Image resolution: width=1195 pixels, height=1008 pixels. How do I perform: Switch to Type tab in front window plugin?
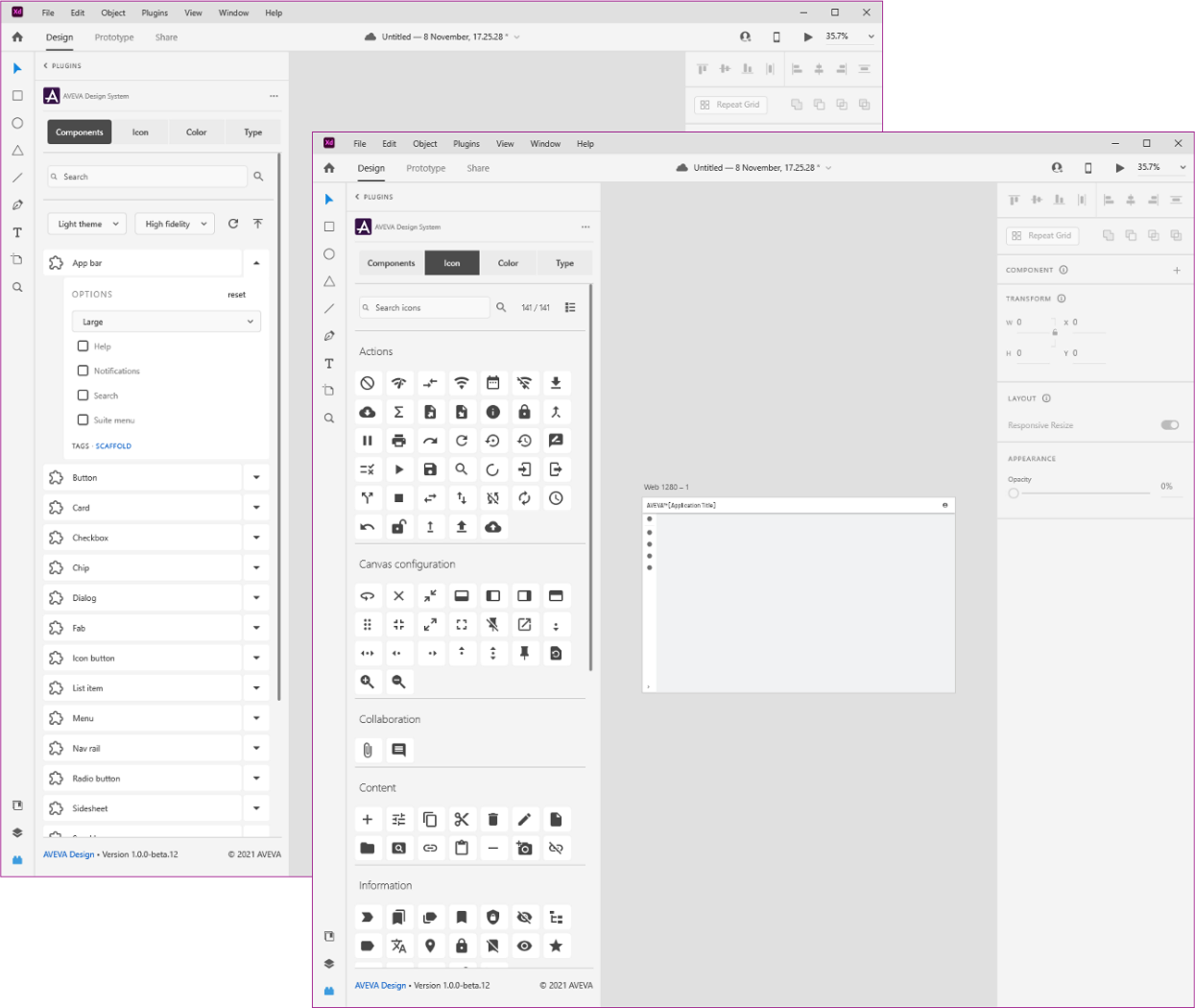(x=564, y=263)
